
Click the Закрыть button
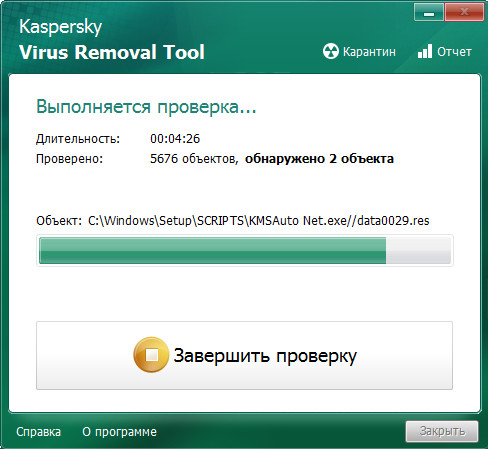tap(442, 431)
